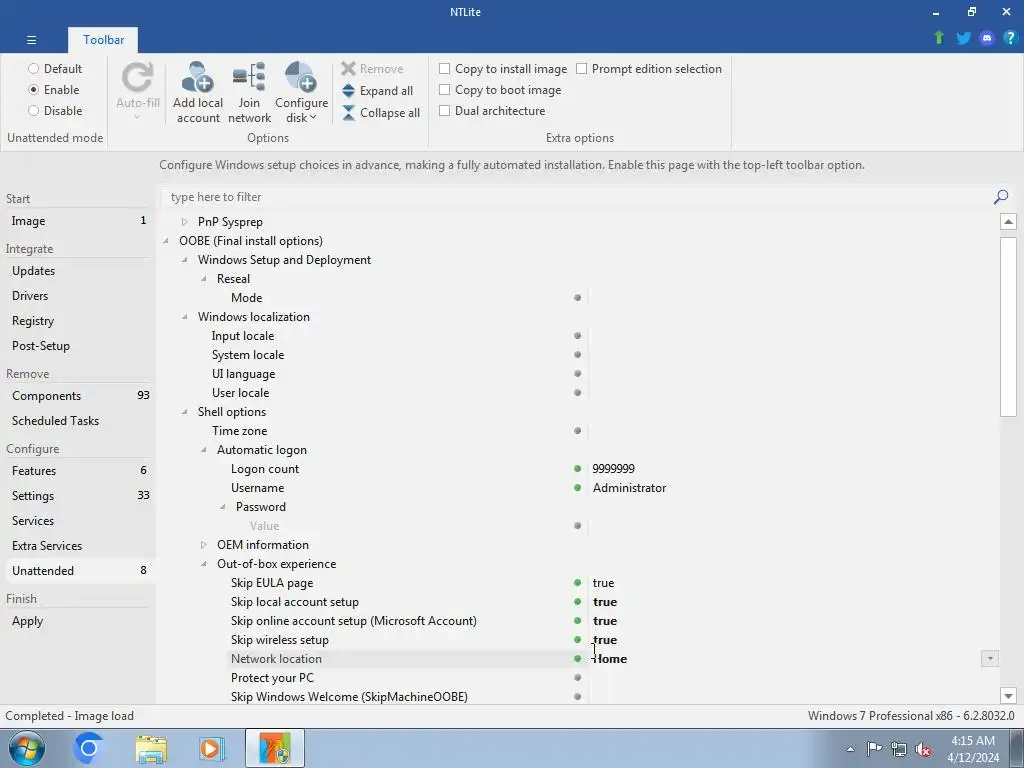Check Prompt edition selection

[x=581, y=69]
